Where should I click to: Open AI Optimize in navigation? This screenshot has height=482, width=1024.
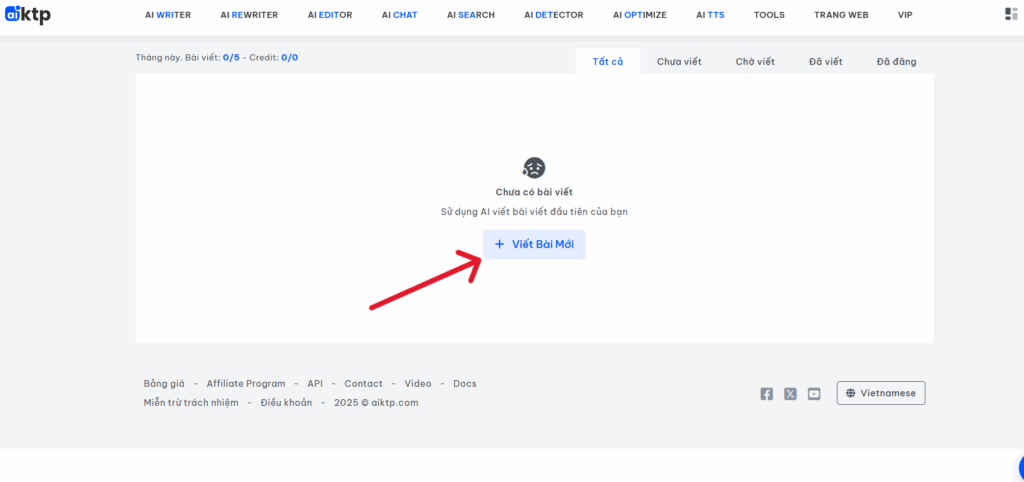coord(640,15)
